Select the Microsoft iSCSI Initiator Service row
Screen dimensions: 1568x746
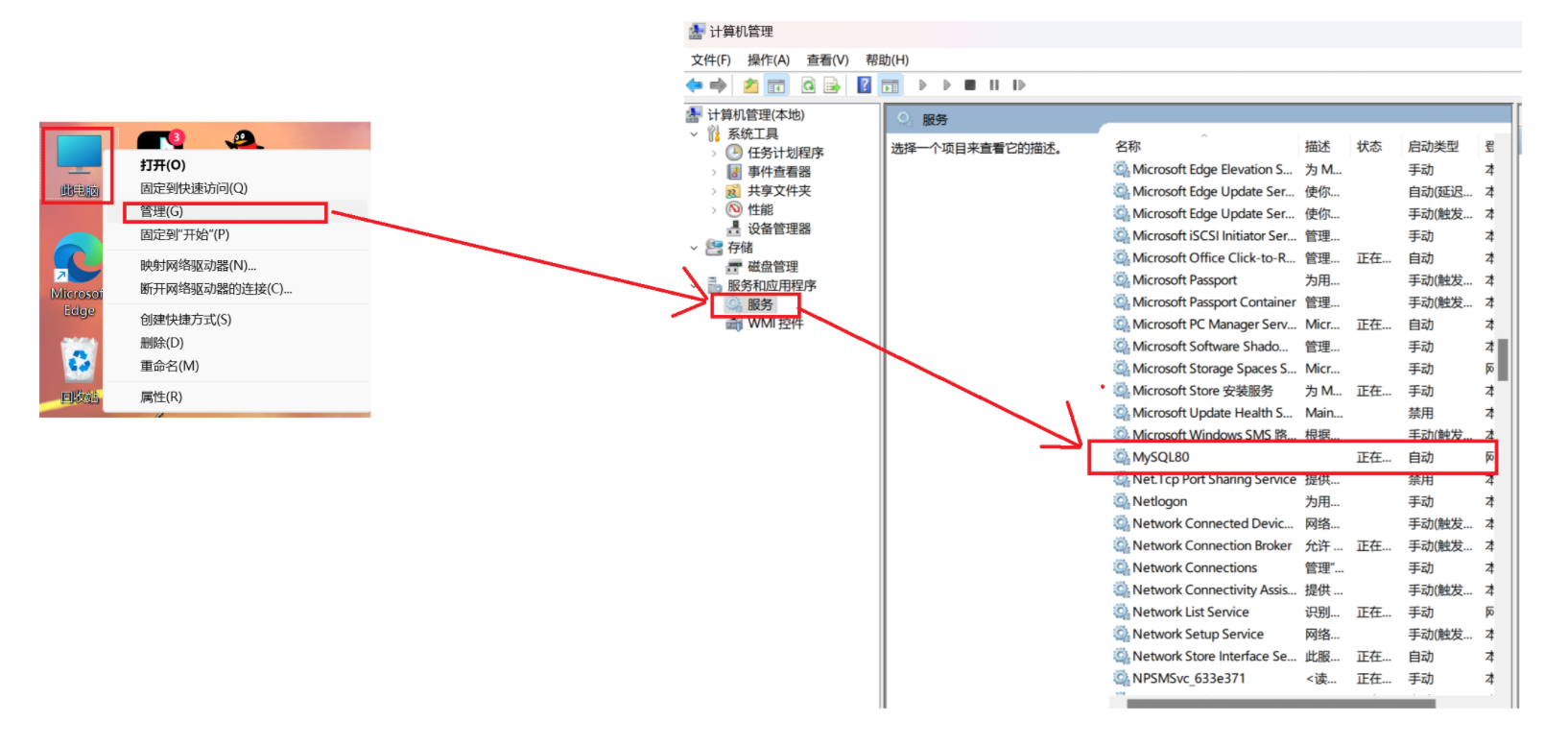pyautogui.click(x=1303, y=235)
